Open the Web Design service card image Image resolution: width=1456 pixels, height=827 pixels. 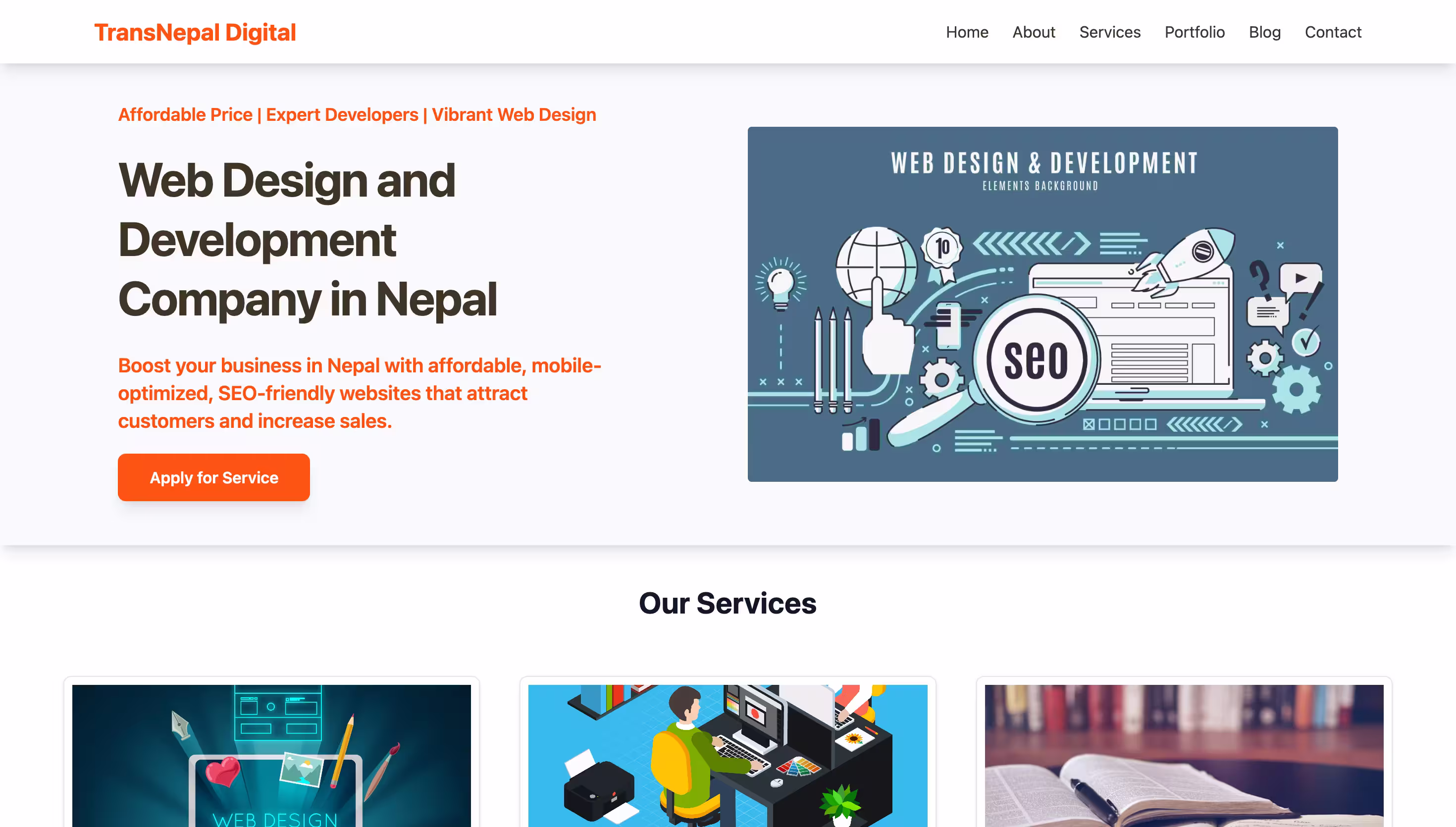point(271,755)
